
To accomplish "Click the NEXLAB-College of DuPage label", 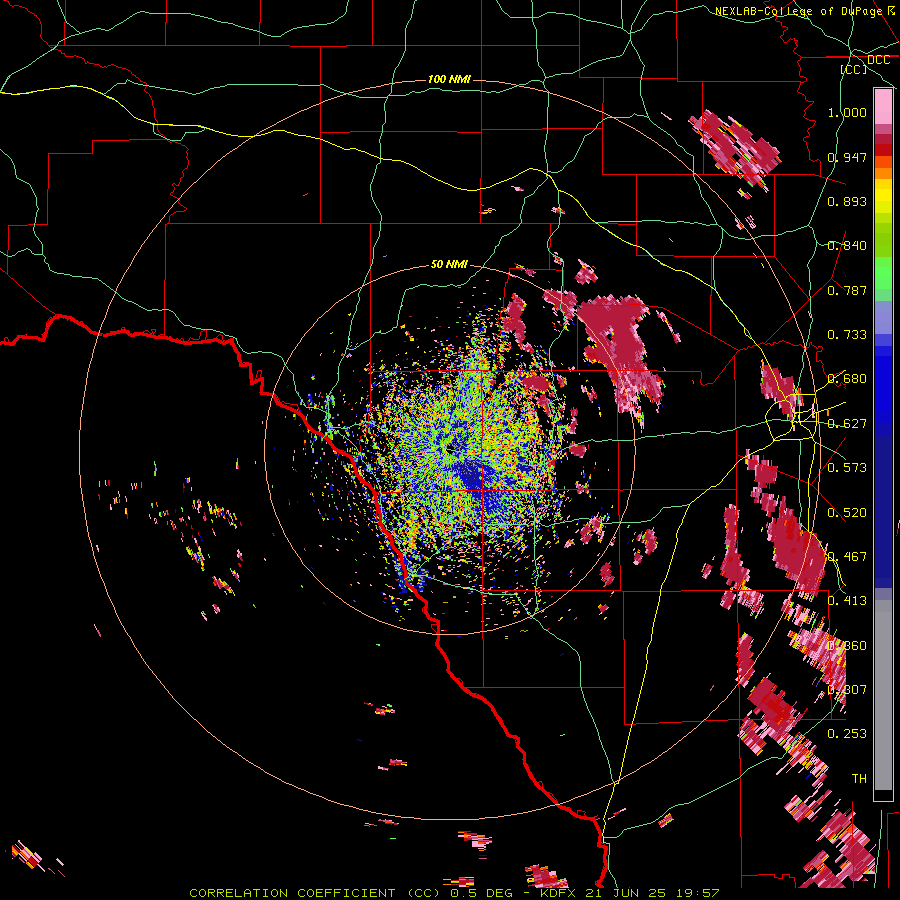I will 798,11.
